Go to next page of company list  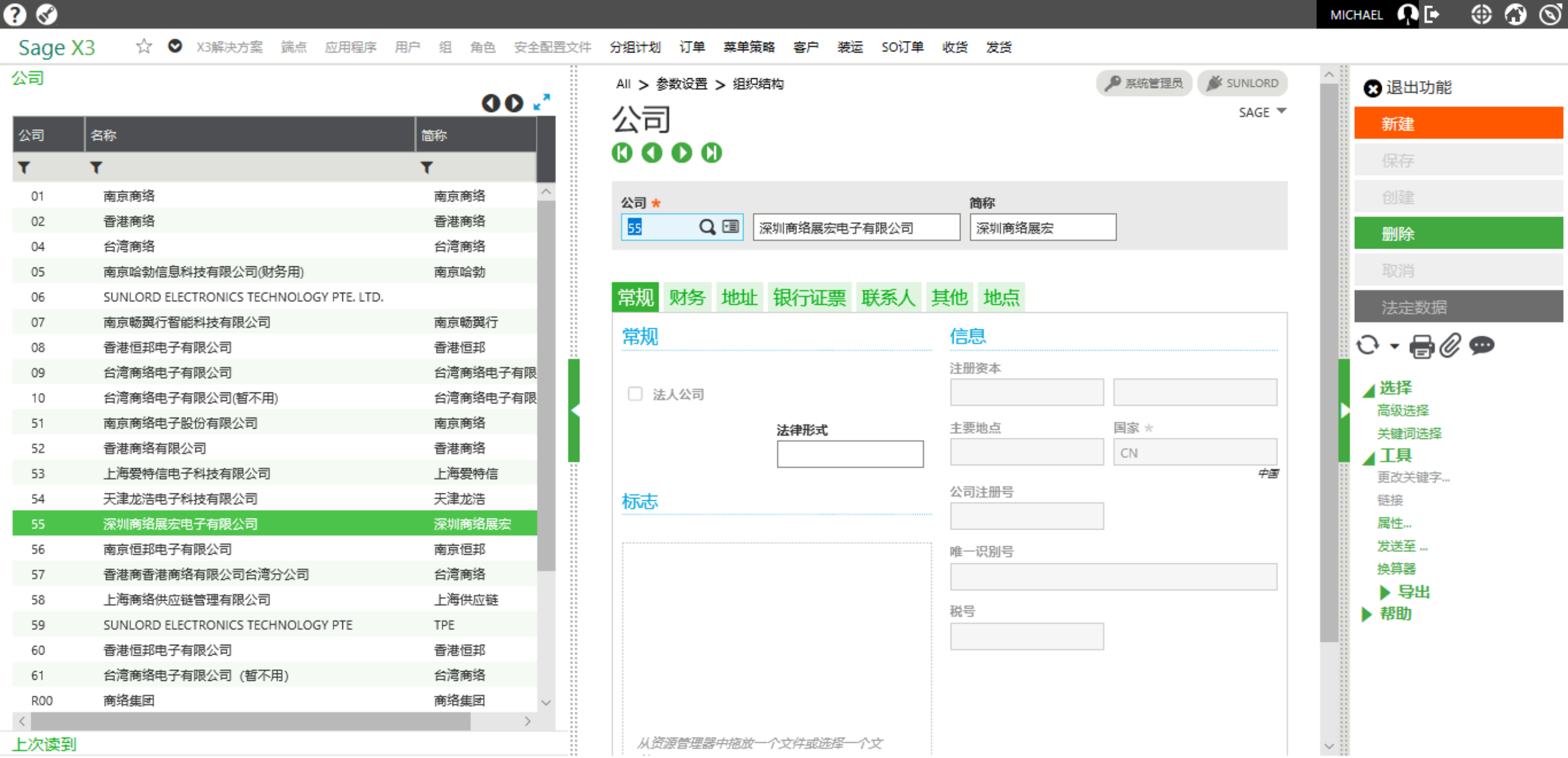(x=514, y=103)
